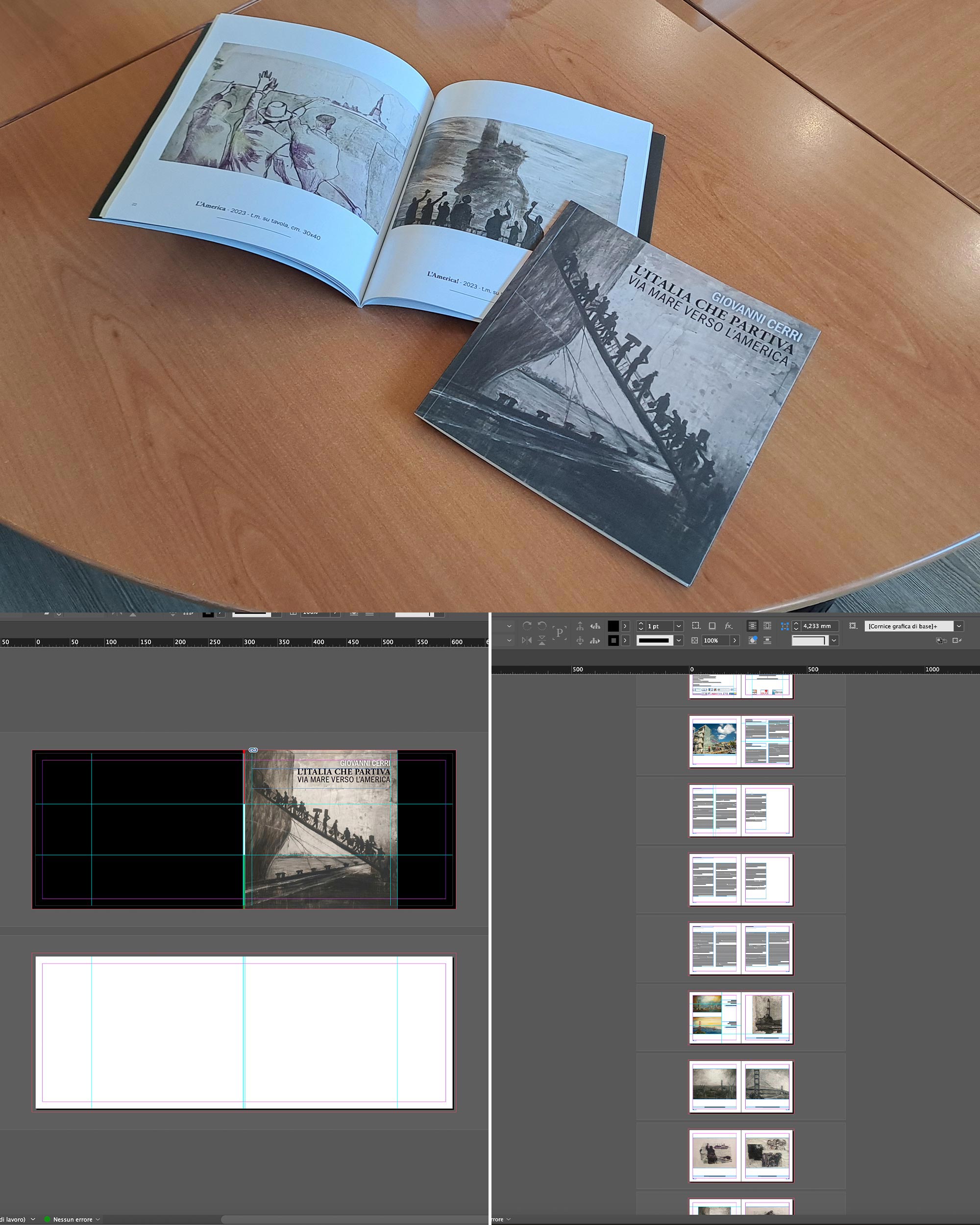Viewport: 980px width, 1225px height.
Task: Select the lighthouse drawing page thumbnail
Action: tap(767, 1017)
